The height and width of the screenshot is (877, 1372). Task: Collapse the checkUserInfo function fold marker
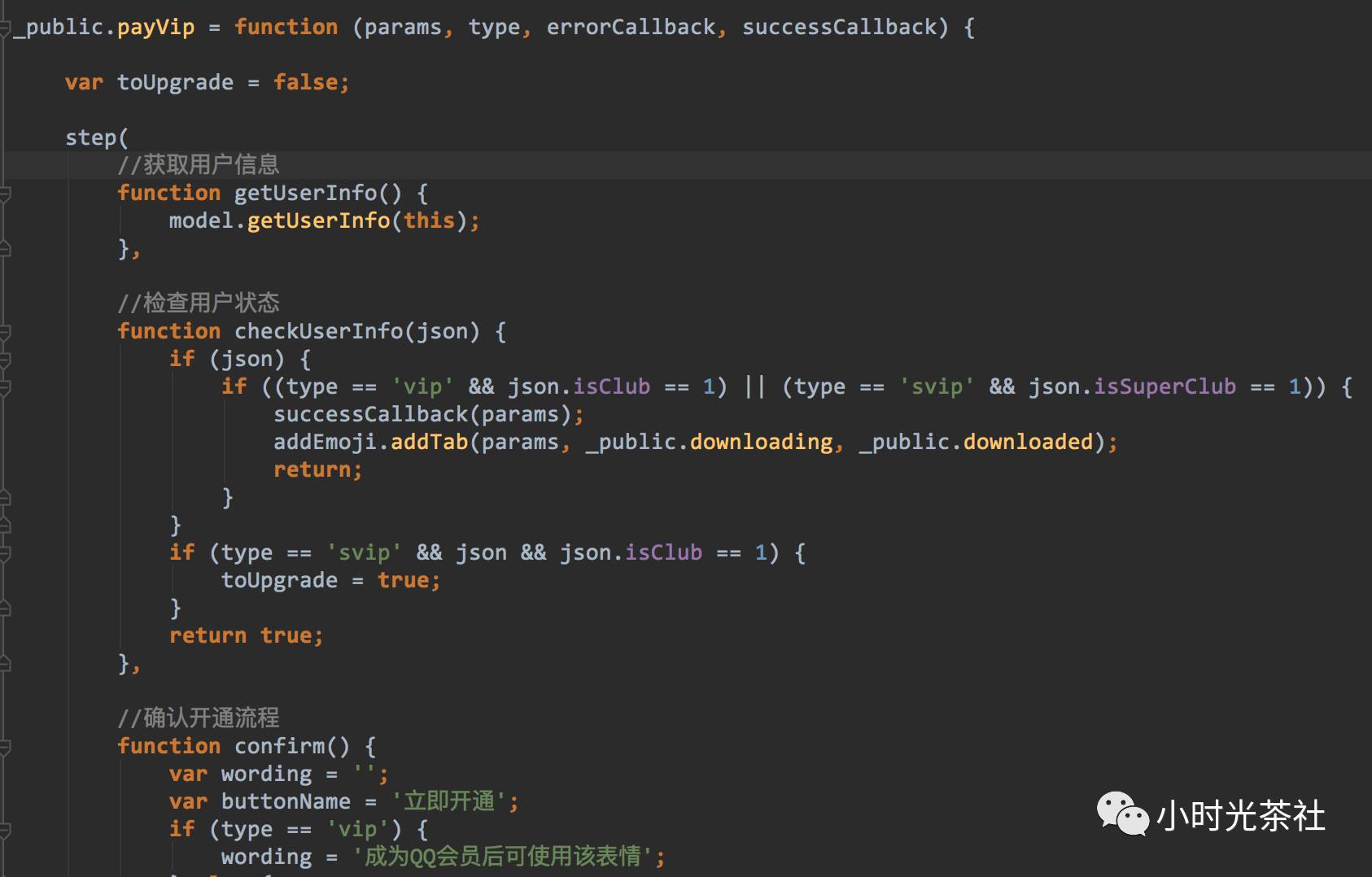pos(5,332)
